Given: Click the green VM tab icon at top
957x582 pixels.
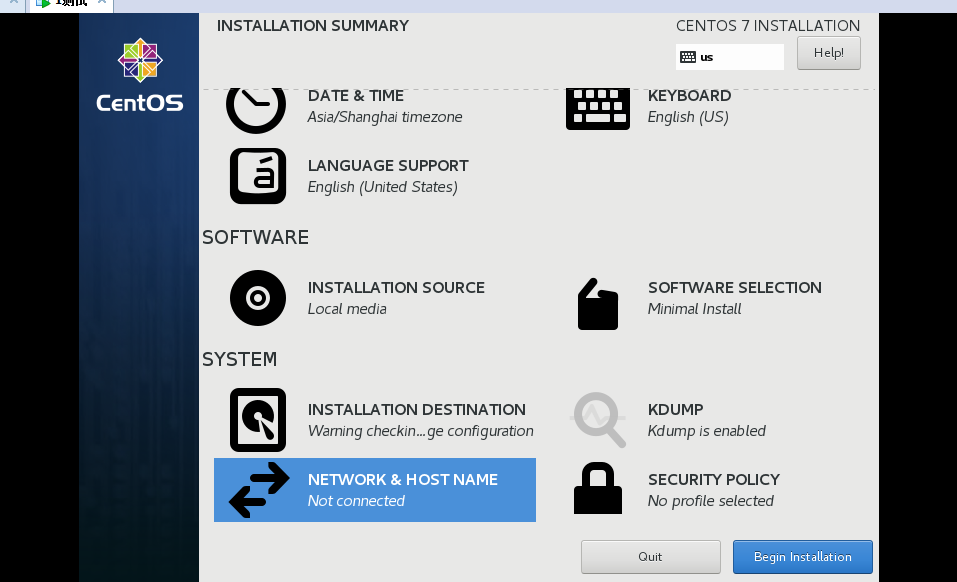Looking at the screenshot, I should (43, 3).
